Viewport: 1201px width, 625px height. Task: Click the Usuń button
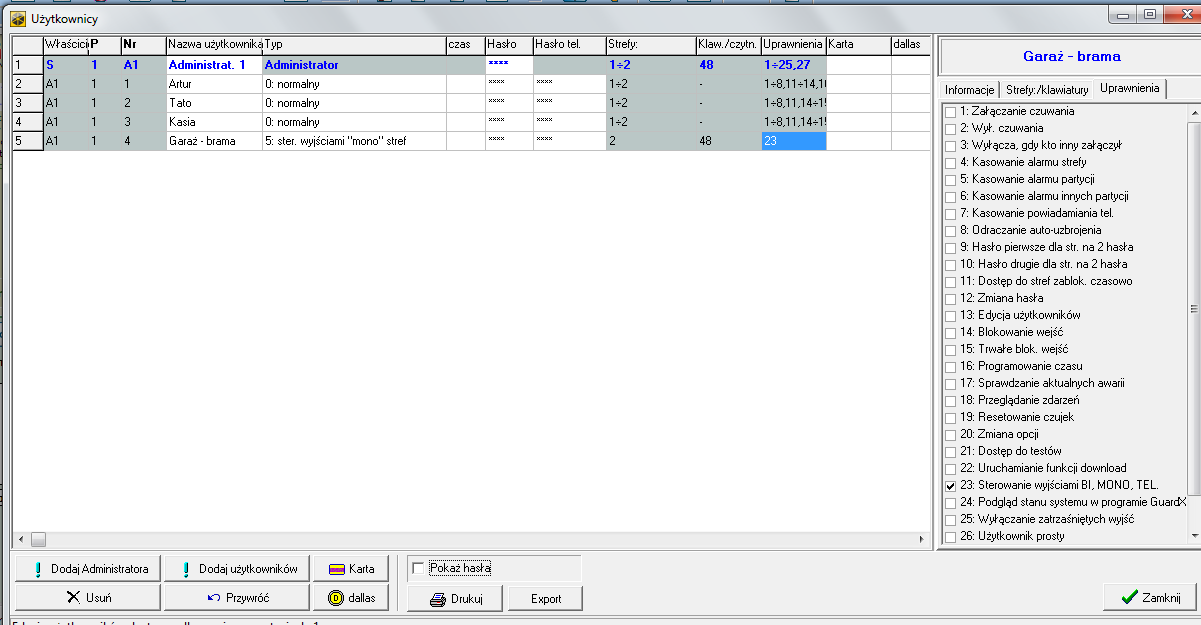tap(87, 598)
